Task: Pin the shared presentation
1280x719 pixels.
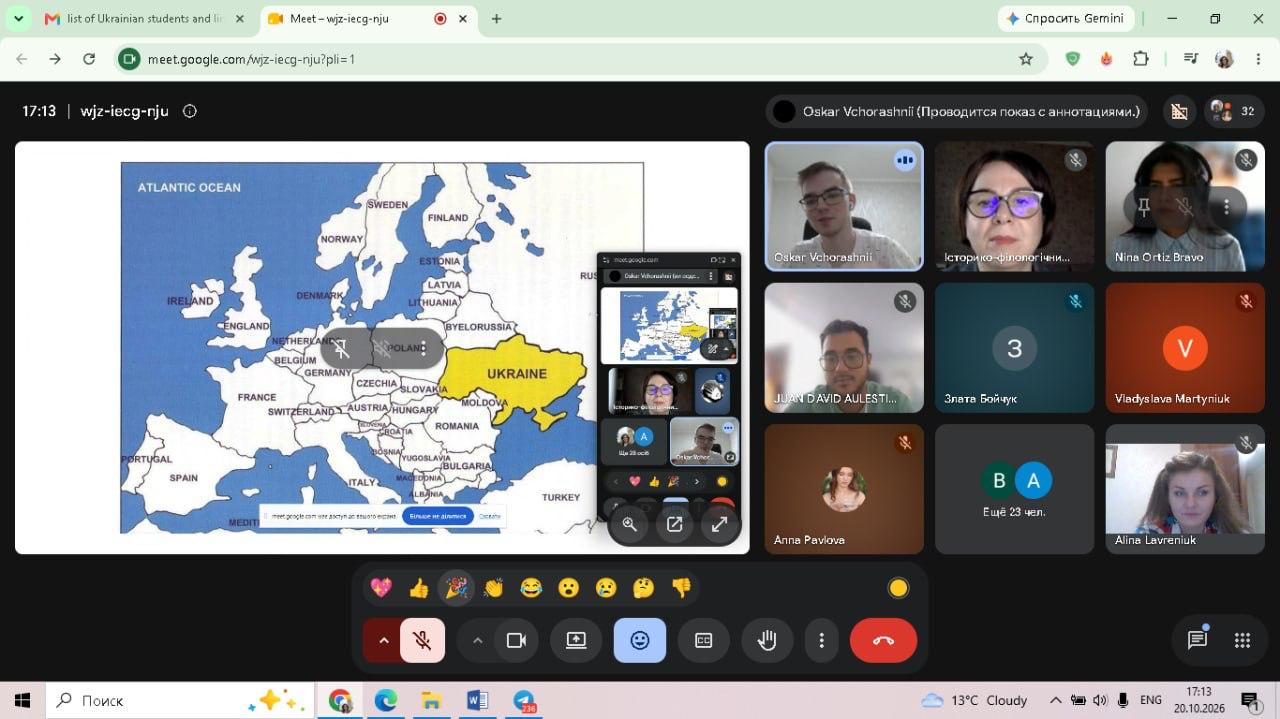Action: tap(342, 348)
